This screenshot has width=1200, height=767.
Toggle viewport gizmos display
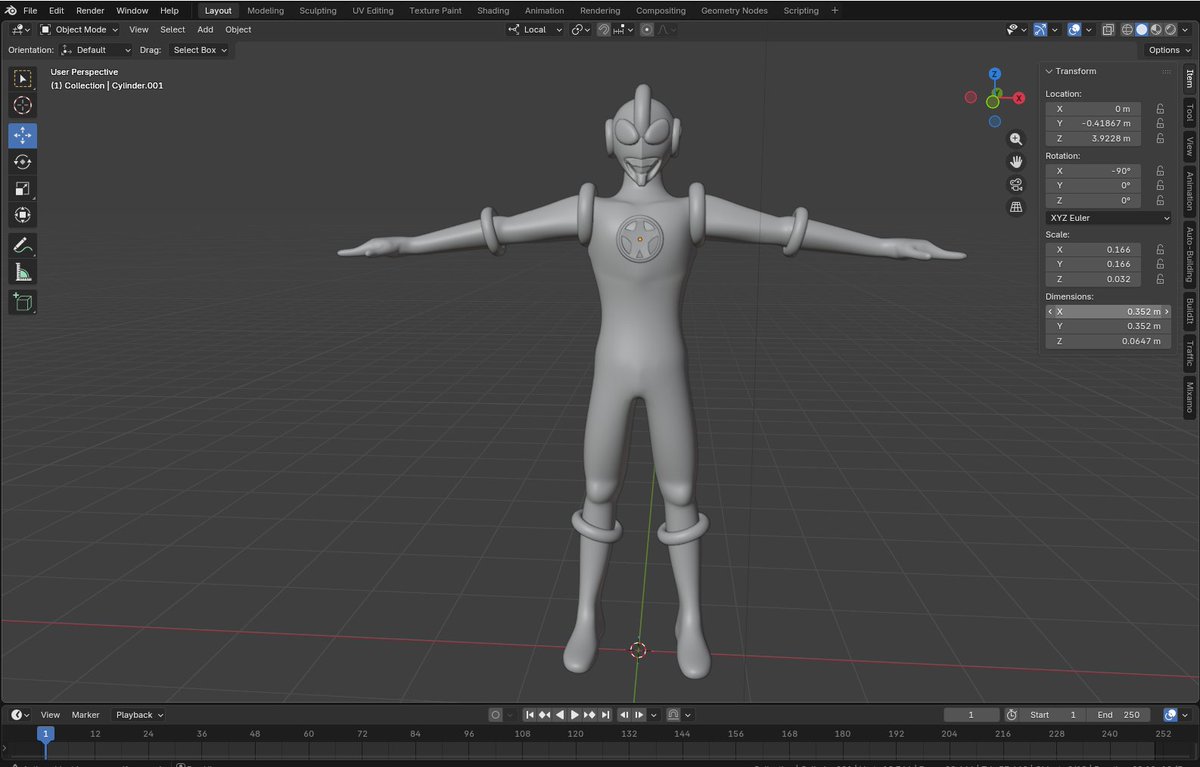[x=1041, y=30]
